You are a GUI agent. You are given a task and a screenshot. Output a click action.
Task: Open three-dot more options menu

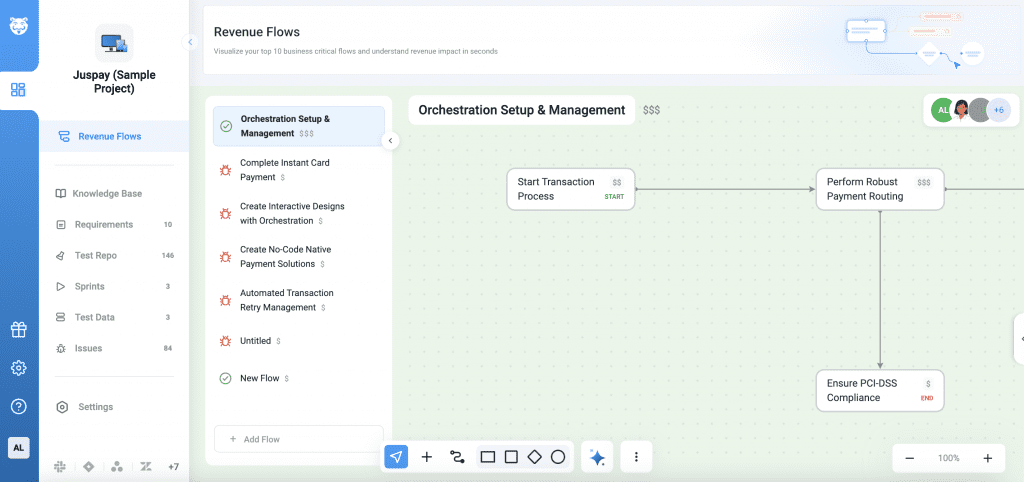click(x=636, y=457)
